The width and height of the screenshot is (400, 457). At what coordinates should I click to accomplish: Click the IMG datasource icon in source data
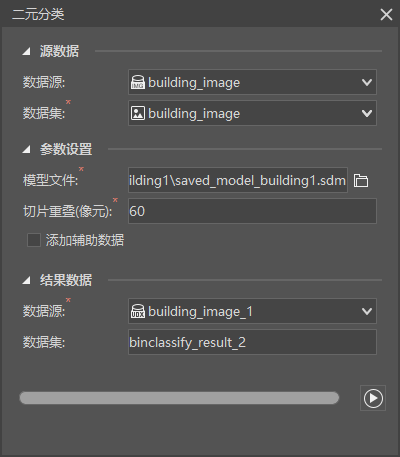138,82
